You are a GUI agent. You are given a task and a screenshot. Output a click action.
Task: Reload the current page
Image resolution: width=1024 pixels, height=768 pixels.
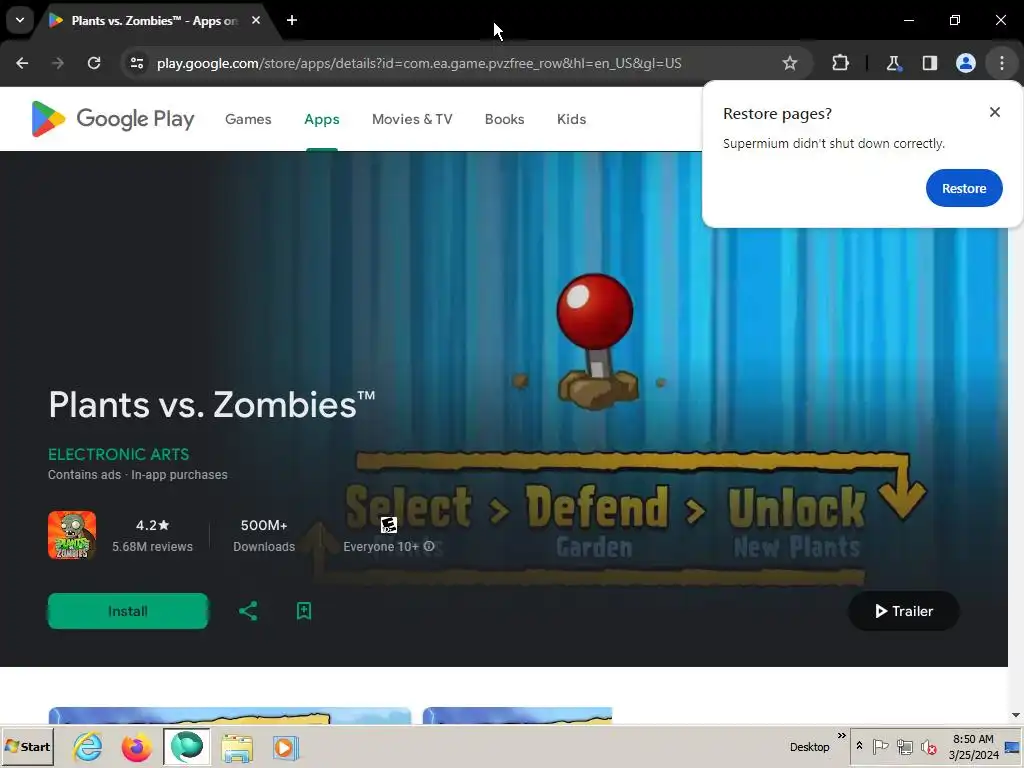[x=94, y=63]
